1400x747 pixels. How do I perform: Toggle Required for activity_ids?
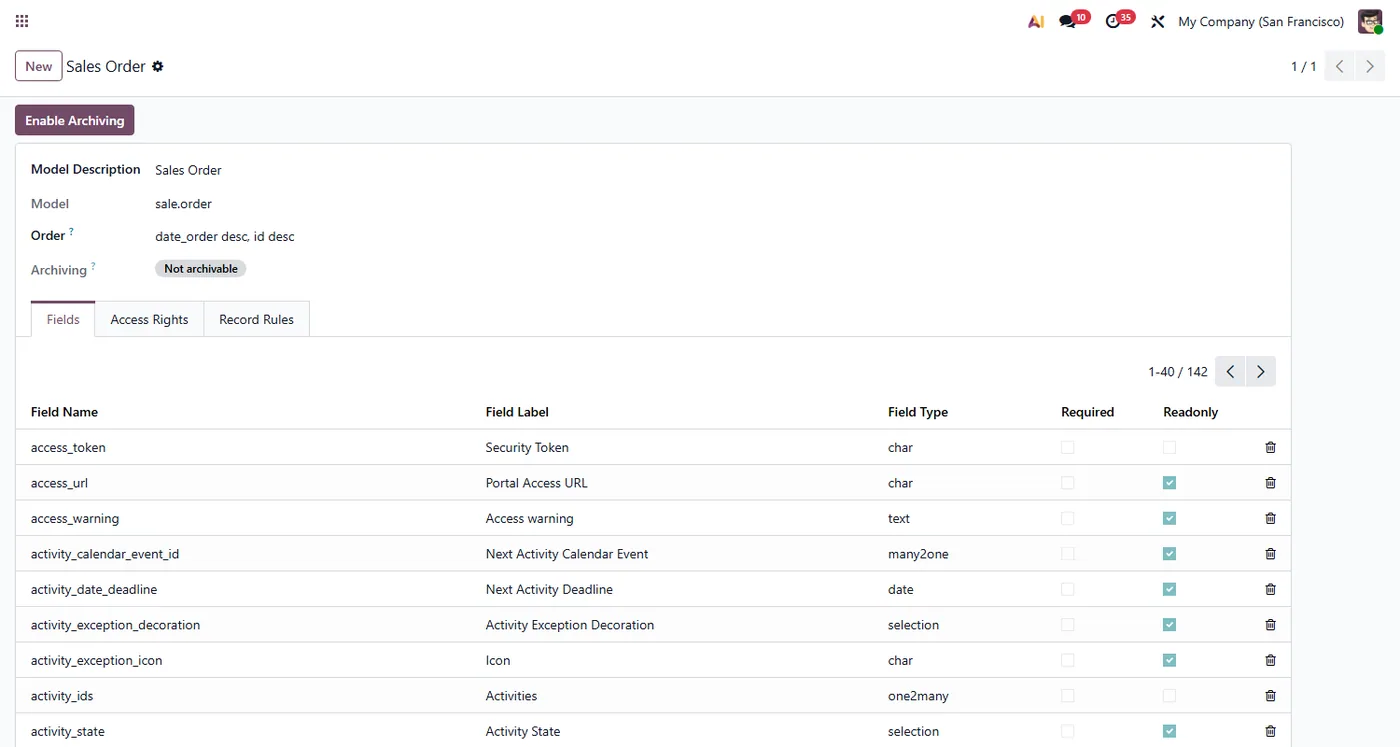click(x=1067, y=696)
